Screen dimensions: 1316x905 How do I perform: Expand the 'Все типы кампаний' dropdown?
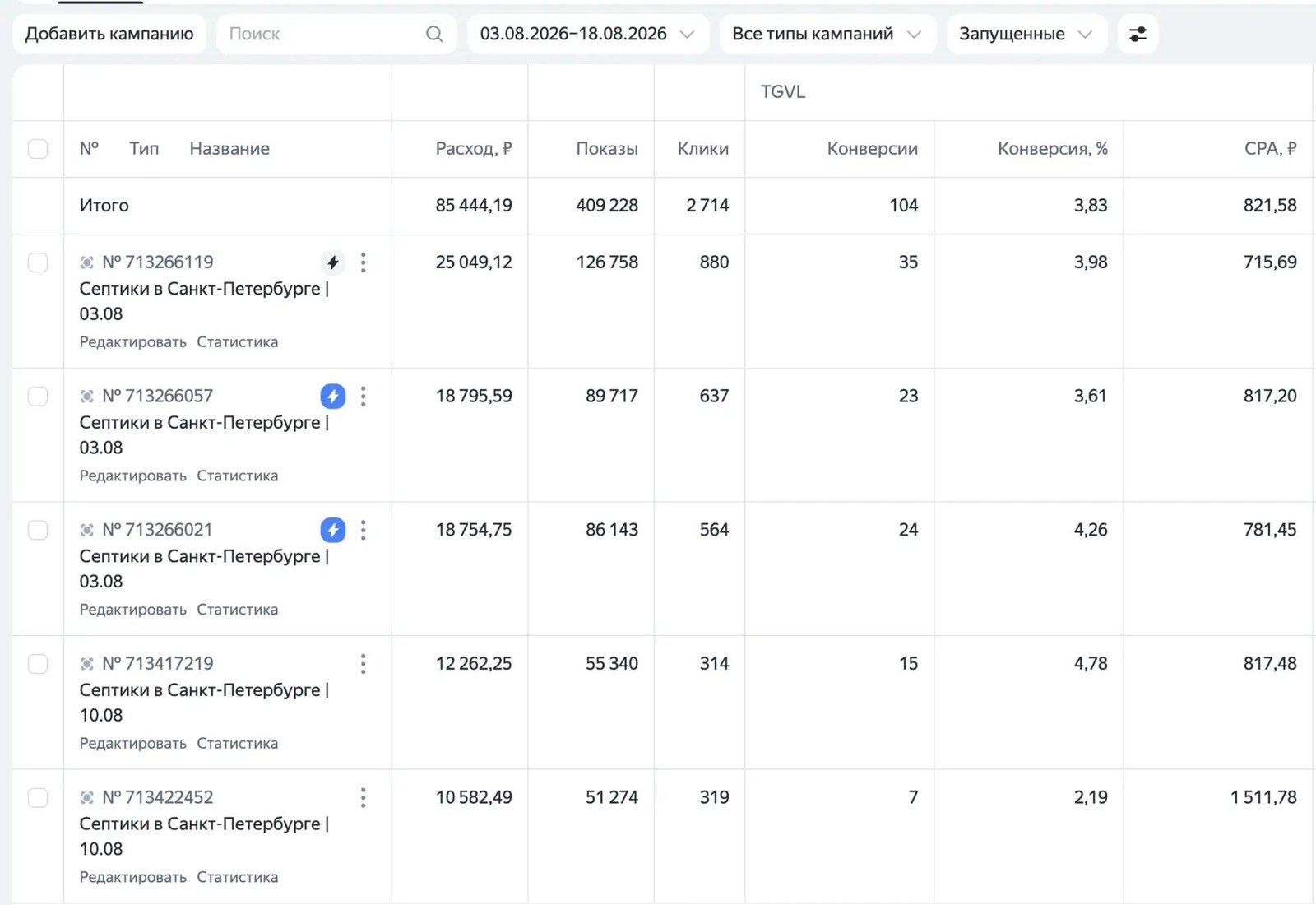point(827,34)
